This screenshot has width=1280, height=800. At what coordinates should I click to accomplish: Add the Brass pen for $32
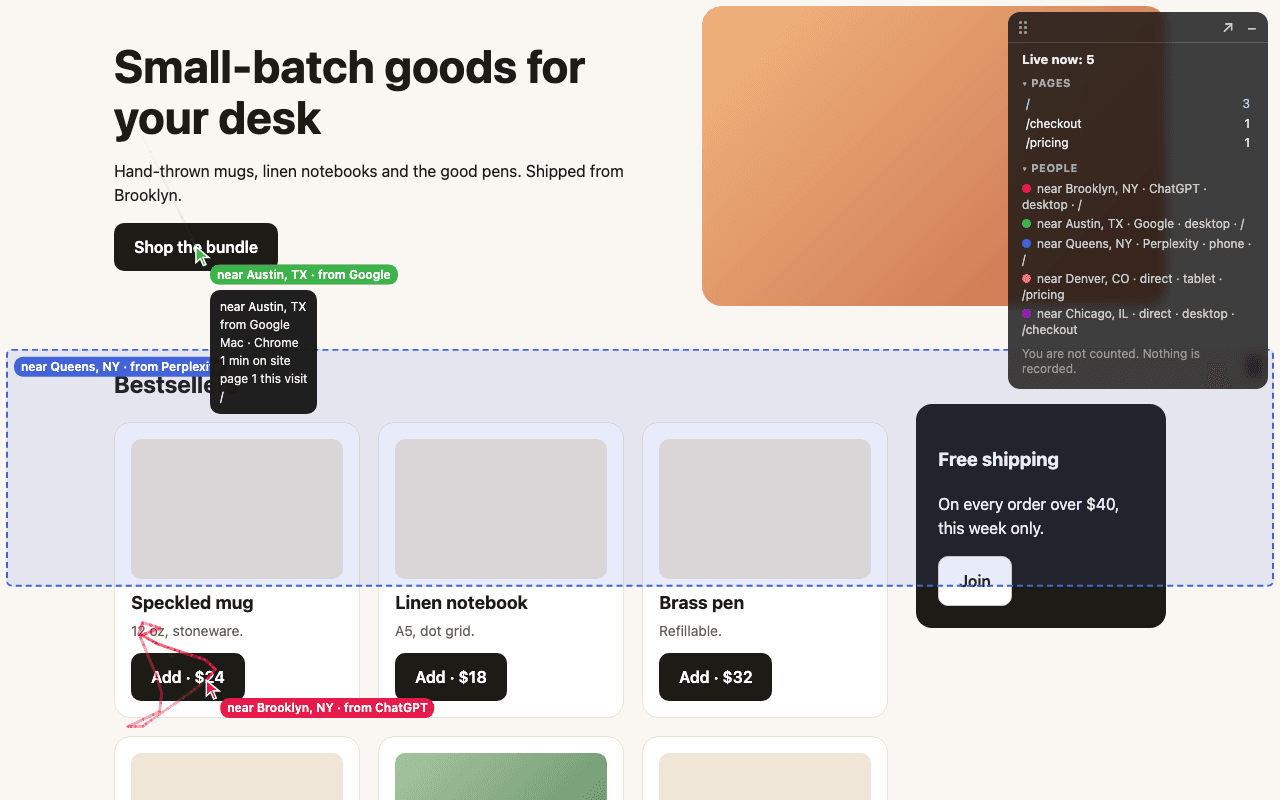click(715, 677)
